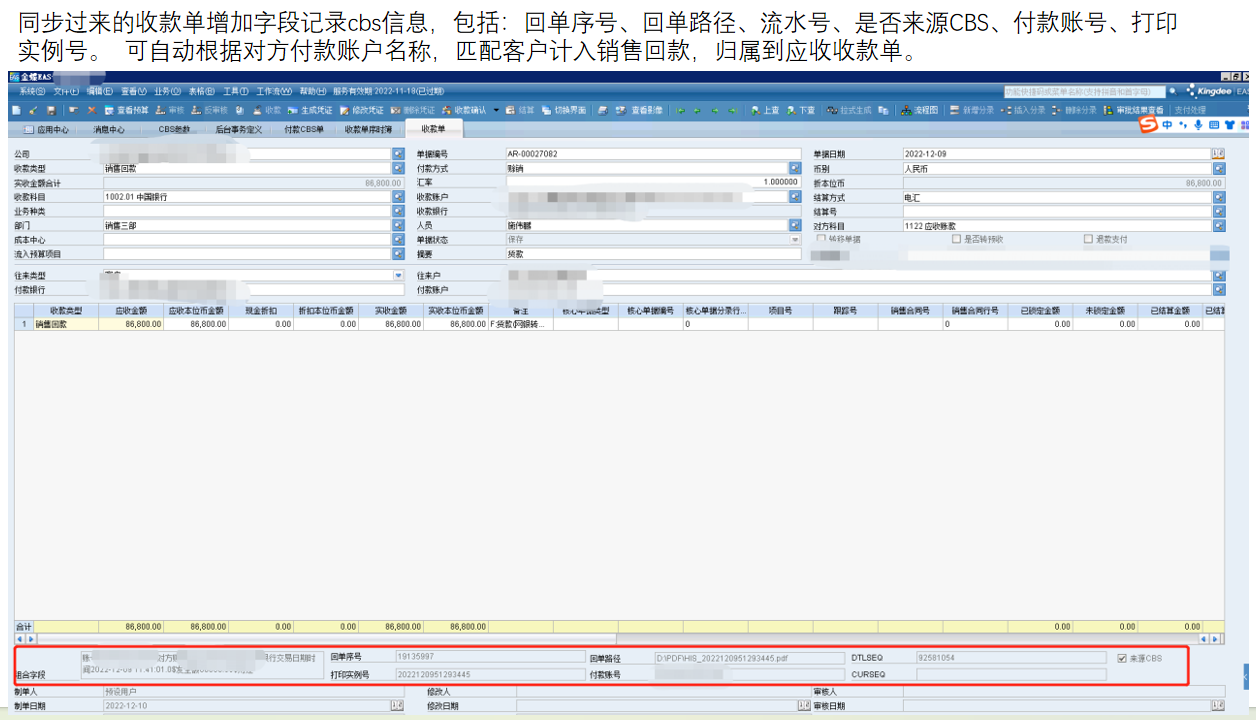Open 系统 menu
Image resolution: width=1256 pixels, height=720 pixels.
pyautogui.click(x=33, y=91)
